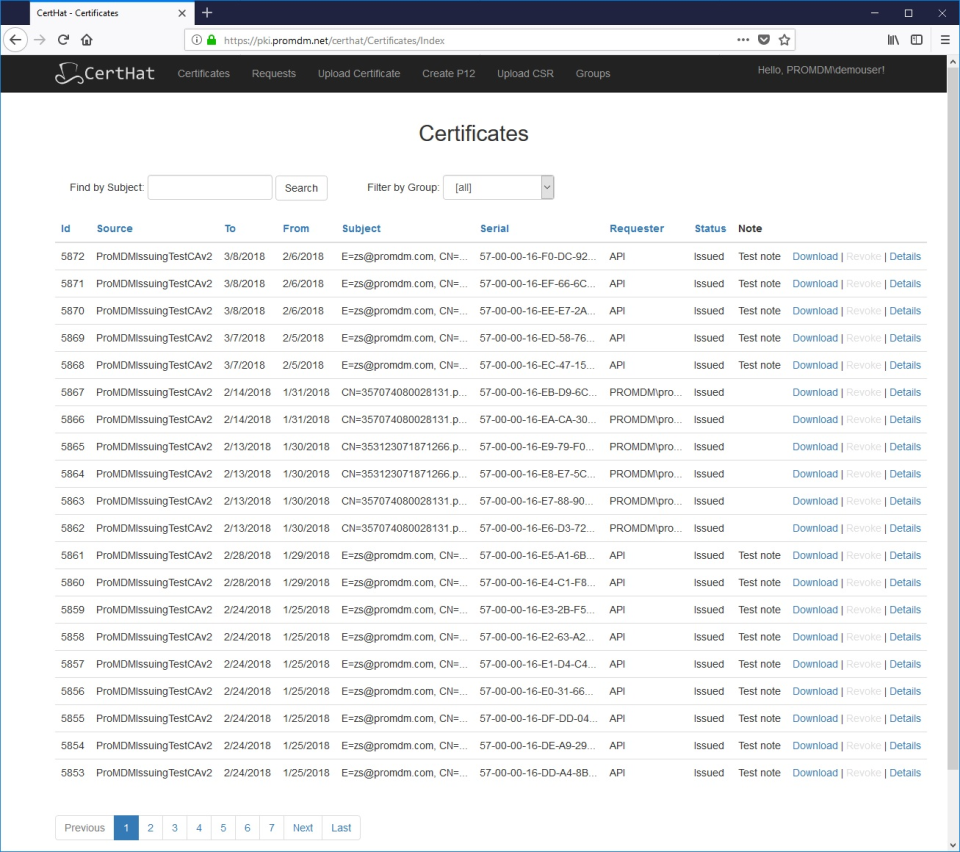Open the sidebars panel icon next to library
Image resolution: width=960 pixels, height=852 pixels.
pos(916,42)
